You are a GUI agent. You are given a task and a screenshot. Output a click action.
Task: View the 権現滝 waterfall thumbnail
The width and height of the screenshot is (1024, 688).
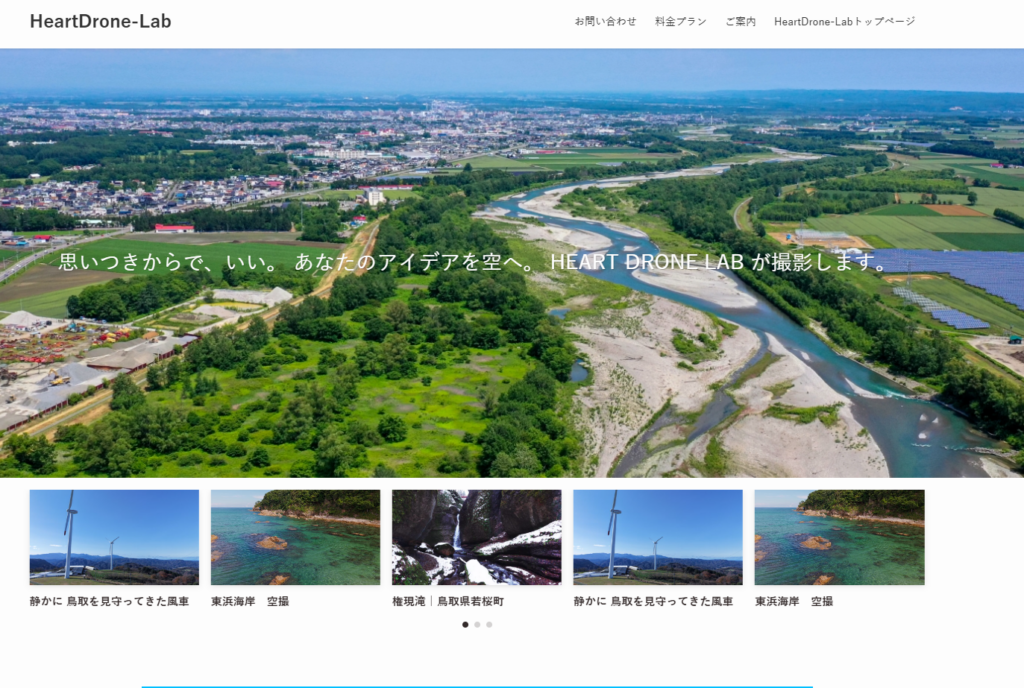pyautogui.click(x=476, y=537)
